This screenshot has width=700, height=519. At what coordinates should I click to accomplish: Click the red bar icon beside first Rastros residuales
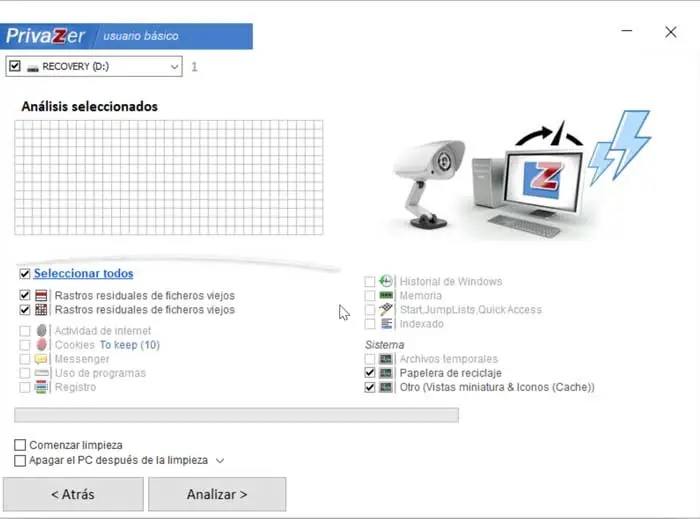click(41, 295)
